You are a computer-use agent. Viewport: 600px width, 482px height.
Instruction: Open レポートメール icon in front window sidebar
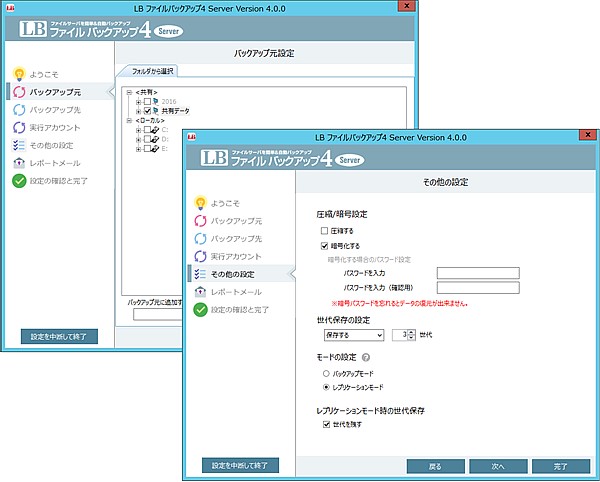pyautogui.click(x=200, y=292)
